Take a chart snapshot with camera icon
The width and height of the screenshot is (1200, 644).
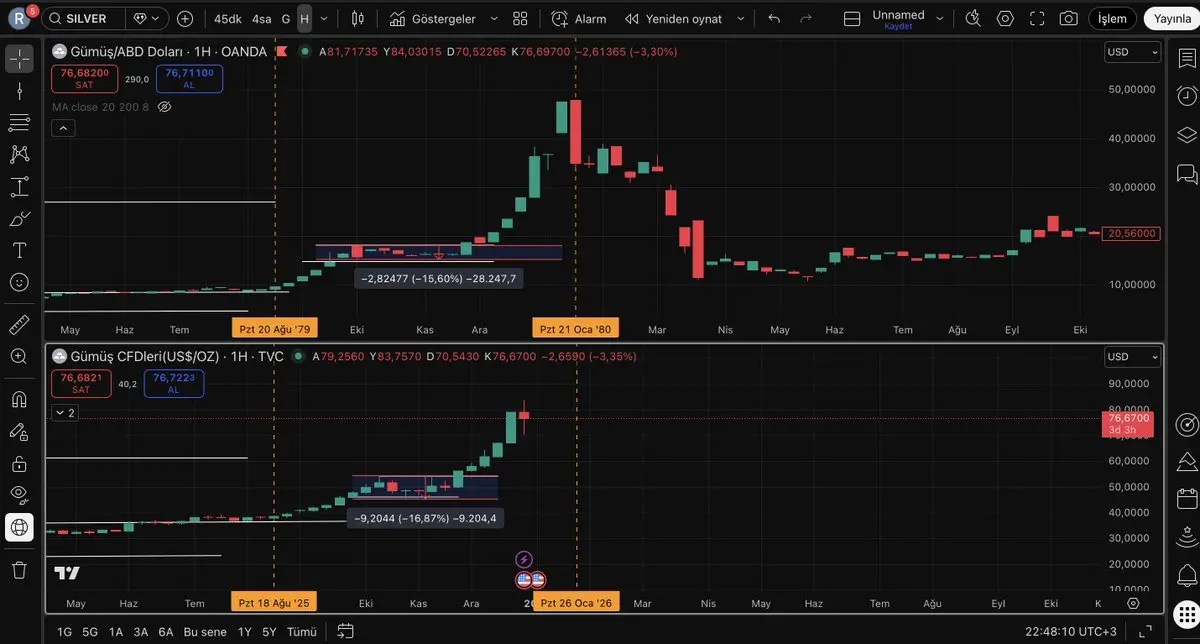click(x=1069, y=19)
